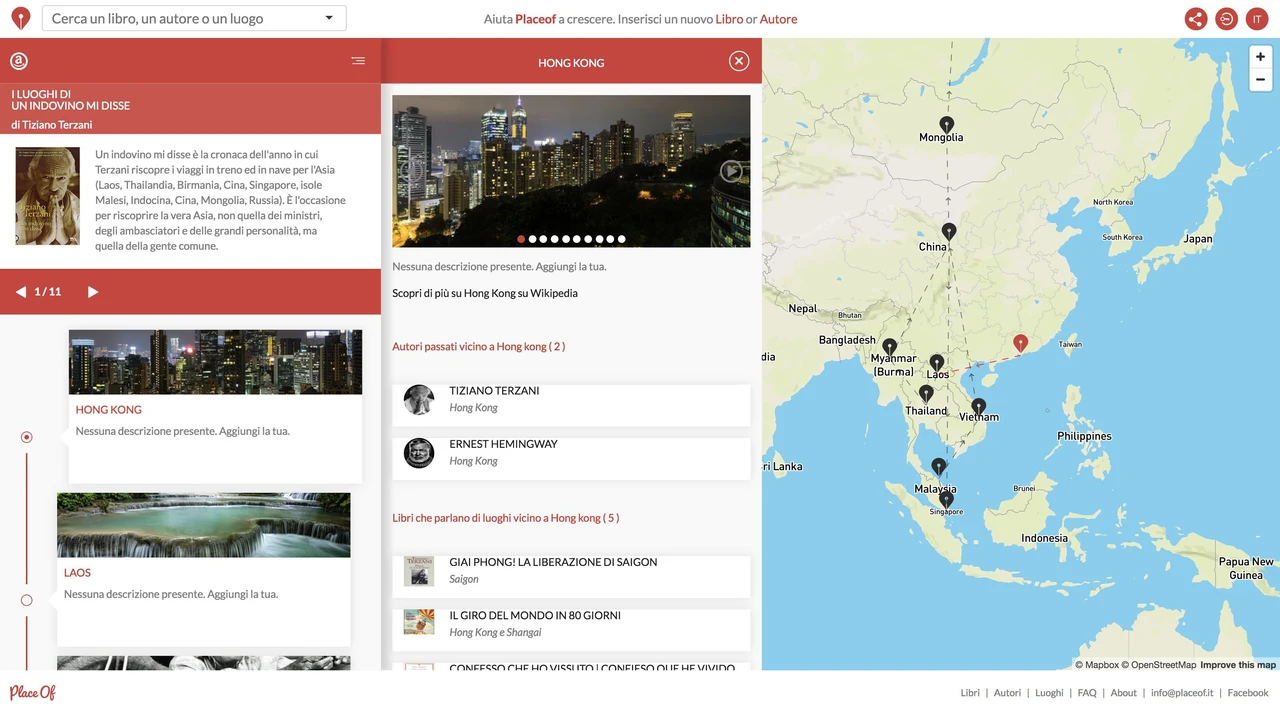Select the first (red) carousel dot
1280x722 pixels.
point(521,239)
